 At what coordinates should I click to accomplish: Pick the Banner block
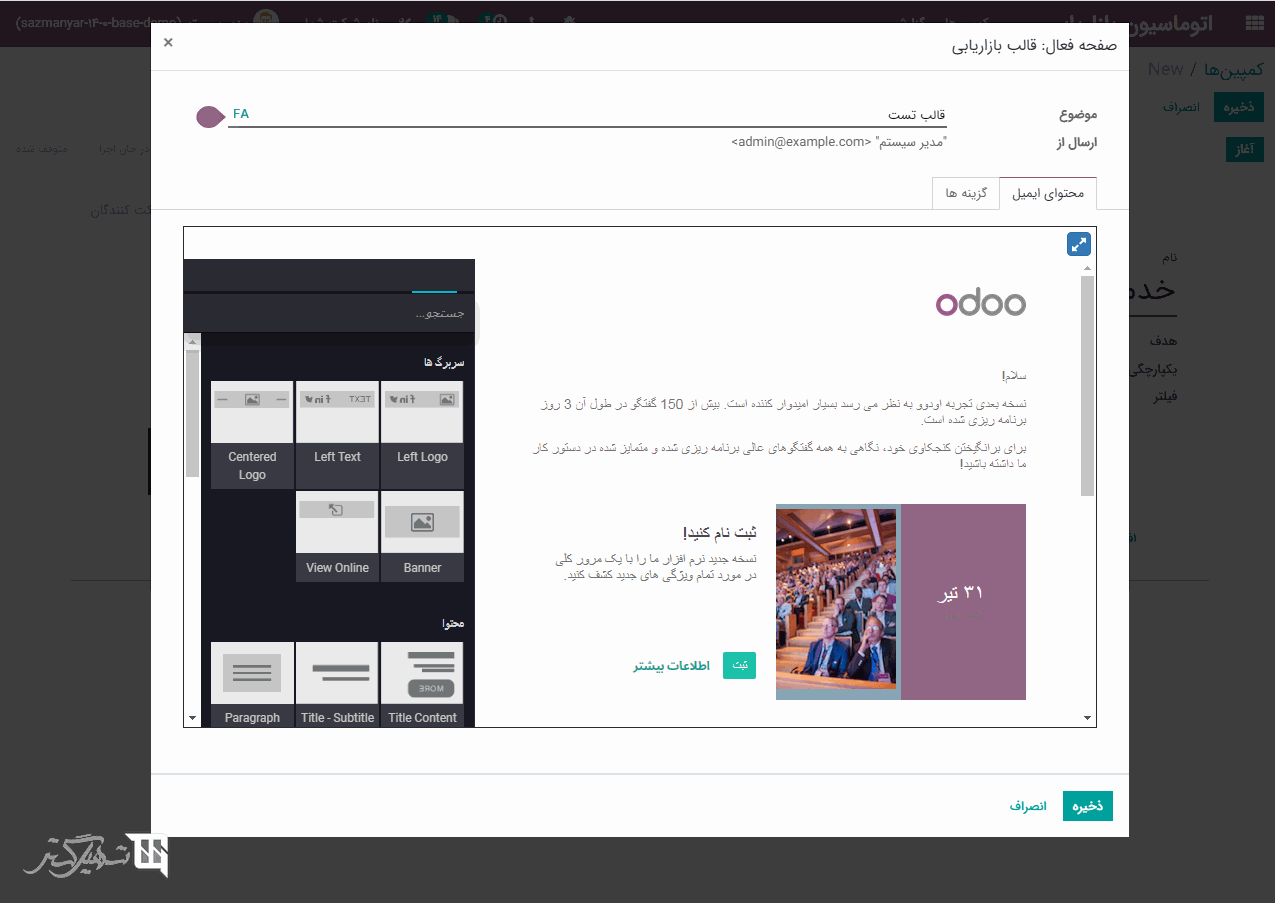coord(422,536)
